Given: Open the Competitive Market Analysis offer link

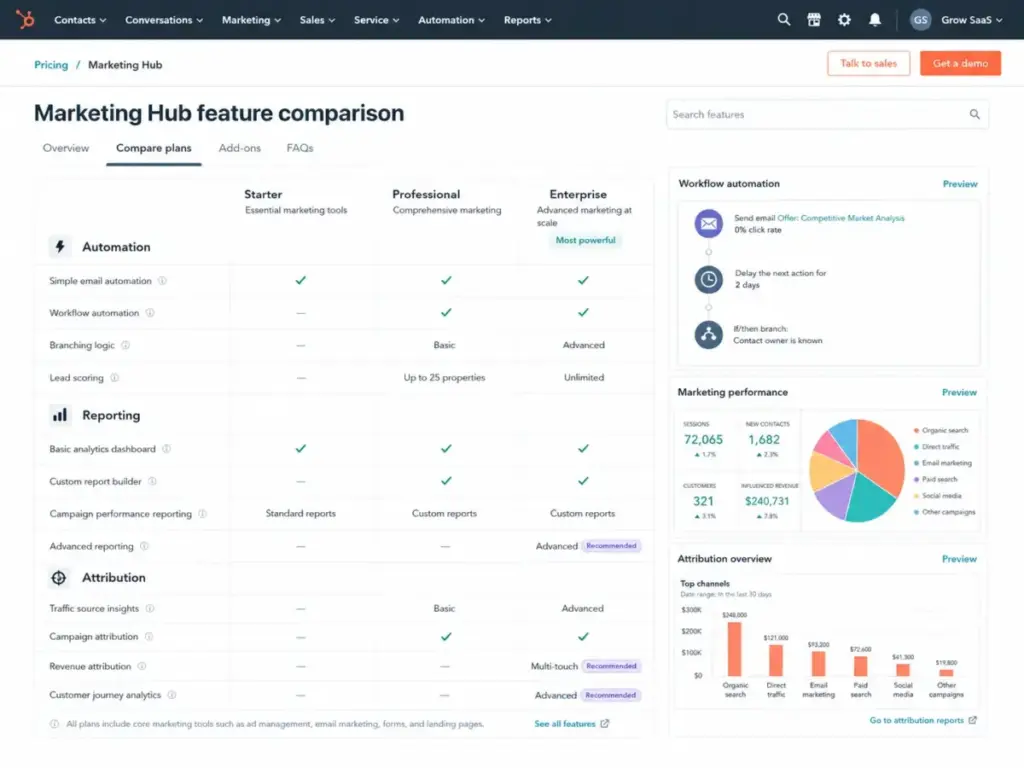Looking at the screenshot, I should click(841, 218).
